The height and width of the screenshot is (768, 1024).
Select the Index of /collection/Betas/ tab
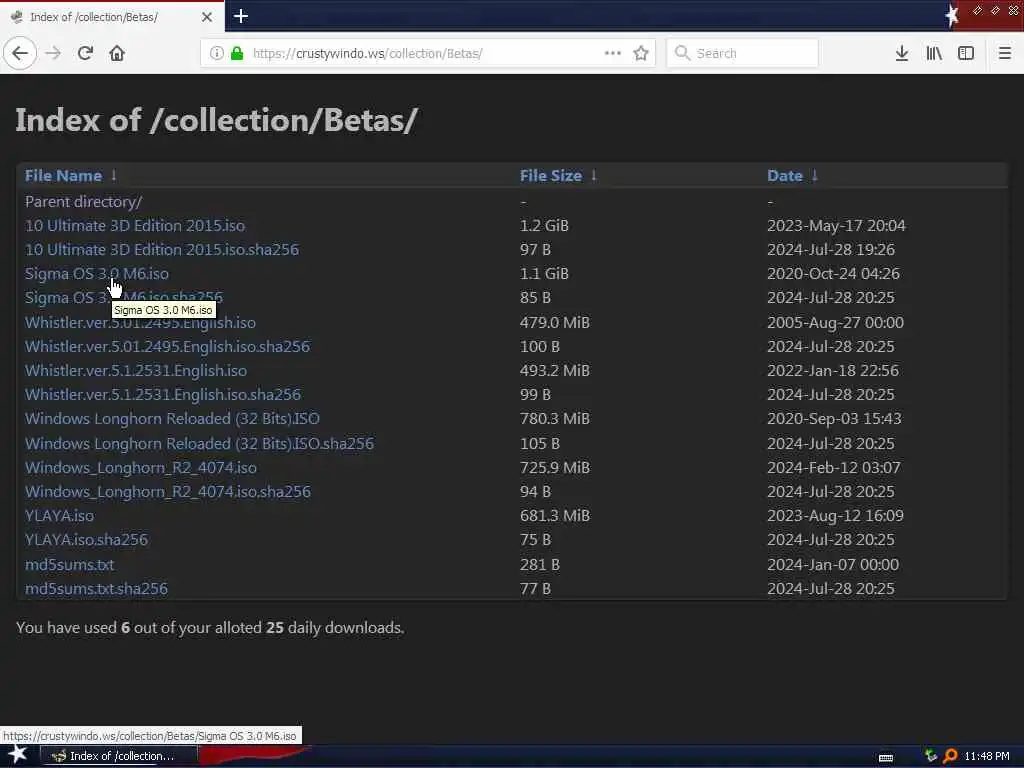(112, 17)
